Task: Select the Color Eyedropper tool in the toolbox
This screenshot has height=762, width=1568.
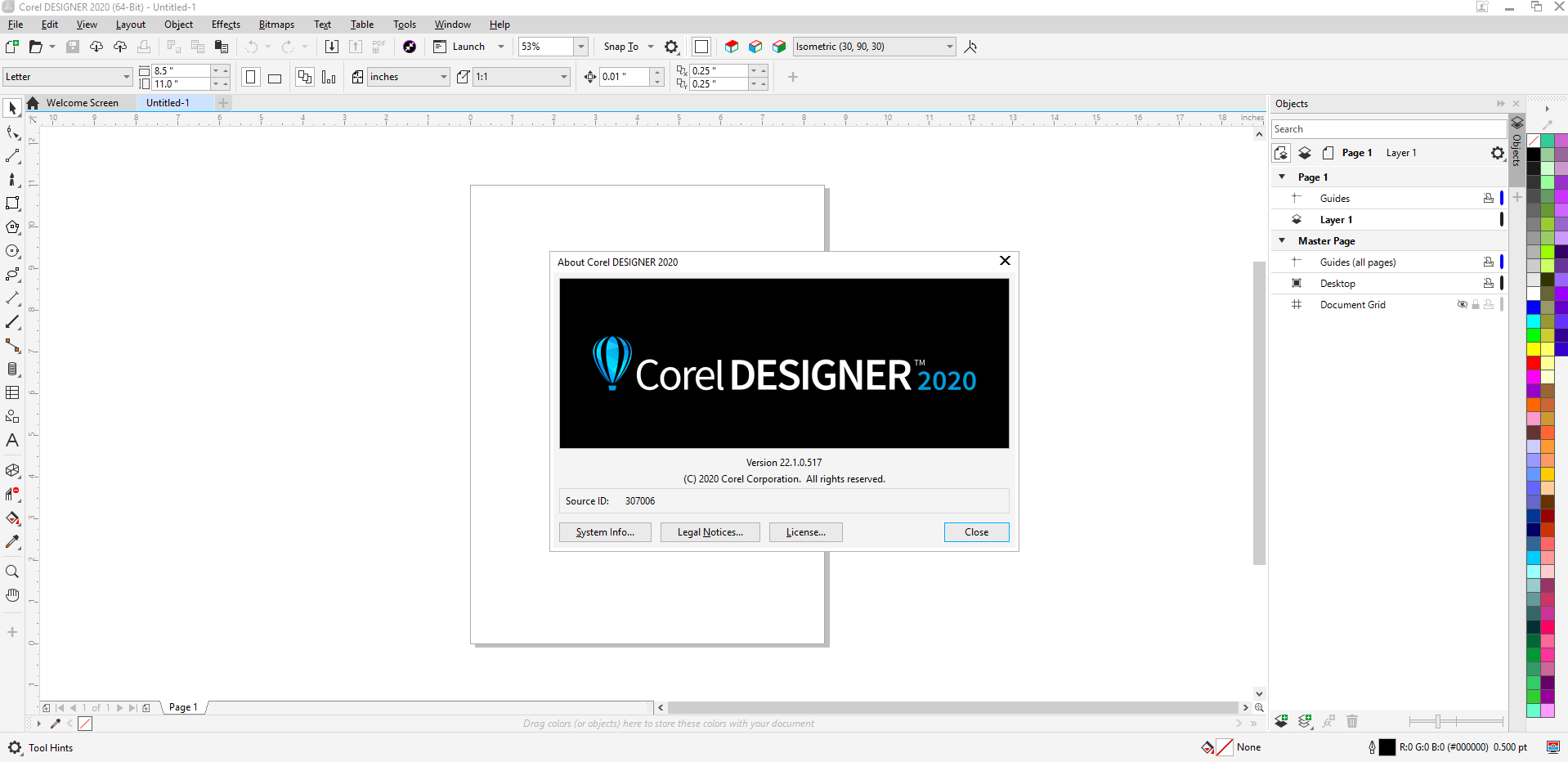Action: [x=12, y=541]
